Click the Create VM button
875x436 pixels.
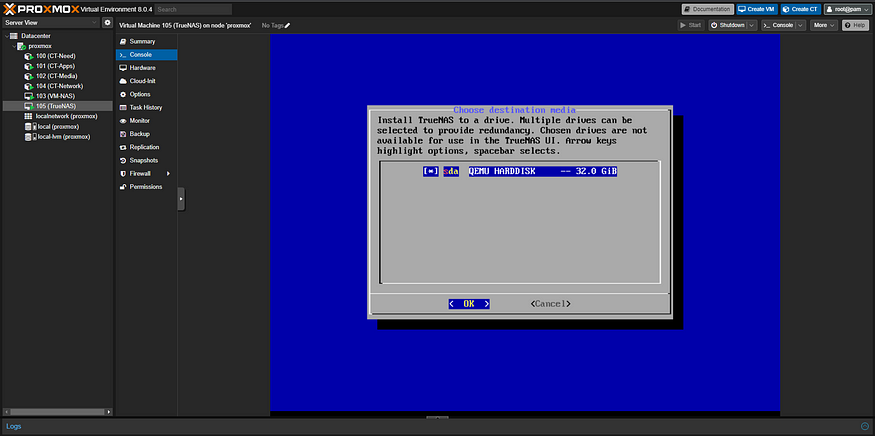click(757, 9)
